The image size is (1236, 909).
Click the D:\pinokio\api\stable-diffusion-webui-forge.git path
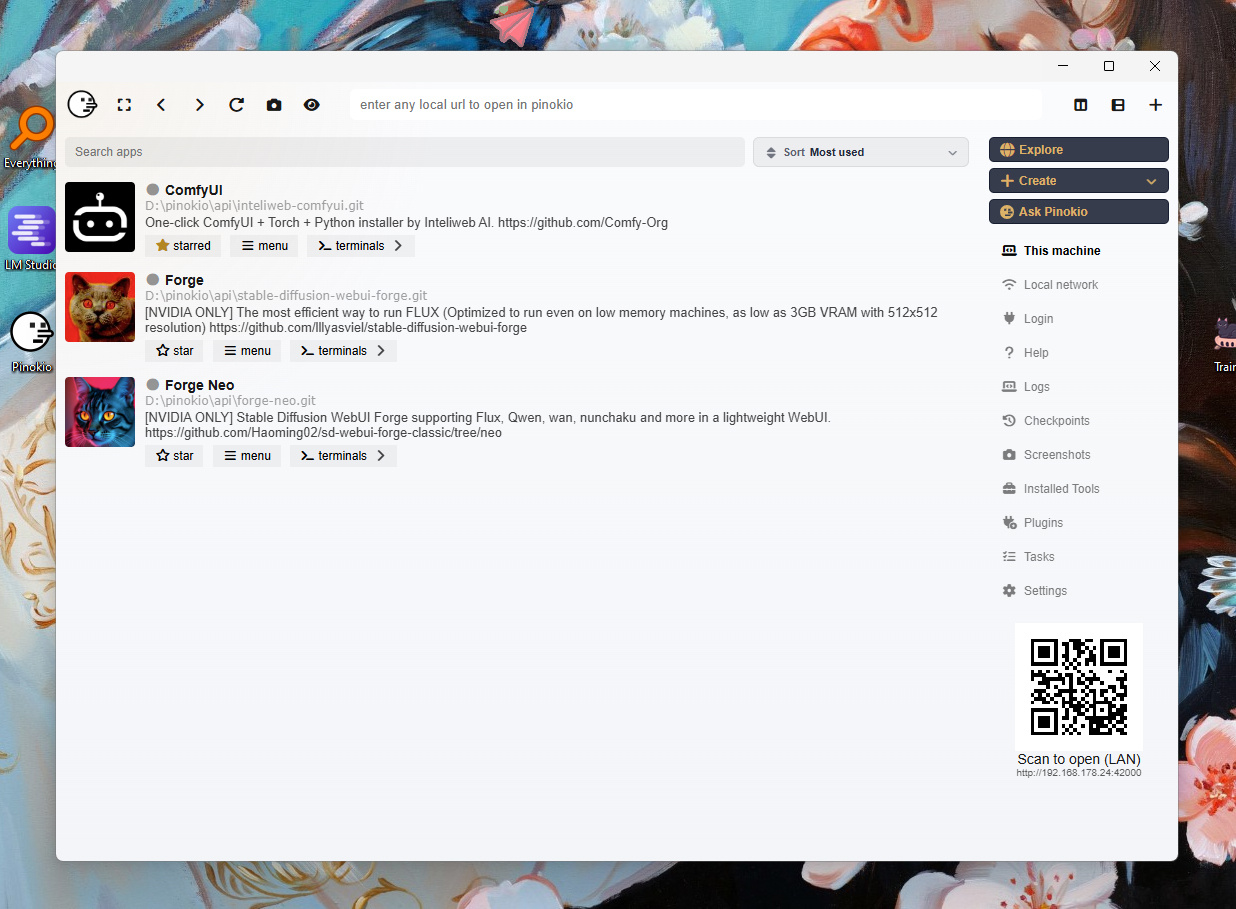click(286, 296)
